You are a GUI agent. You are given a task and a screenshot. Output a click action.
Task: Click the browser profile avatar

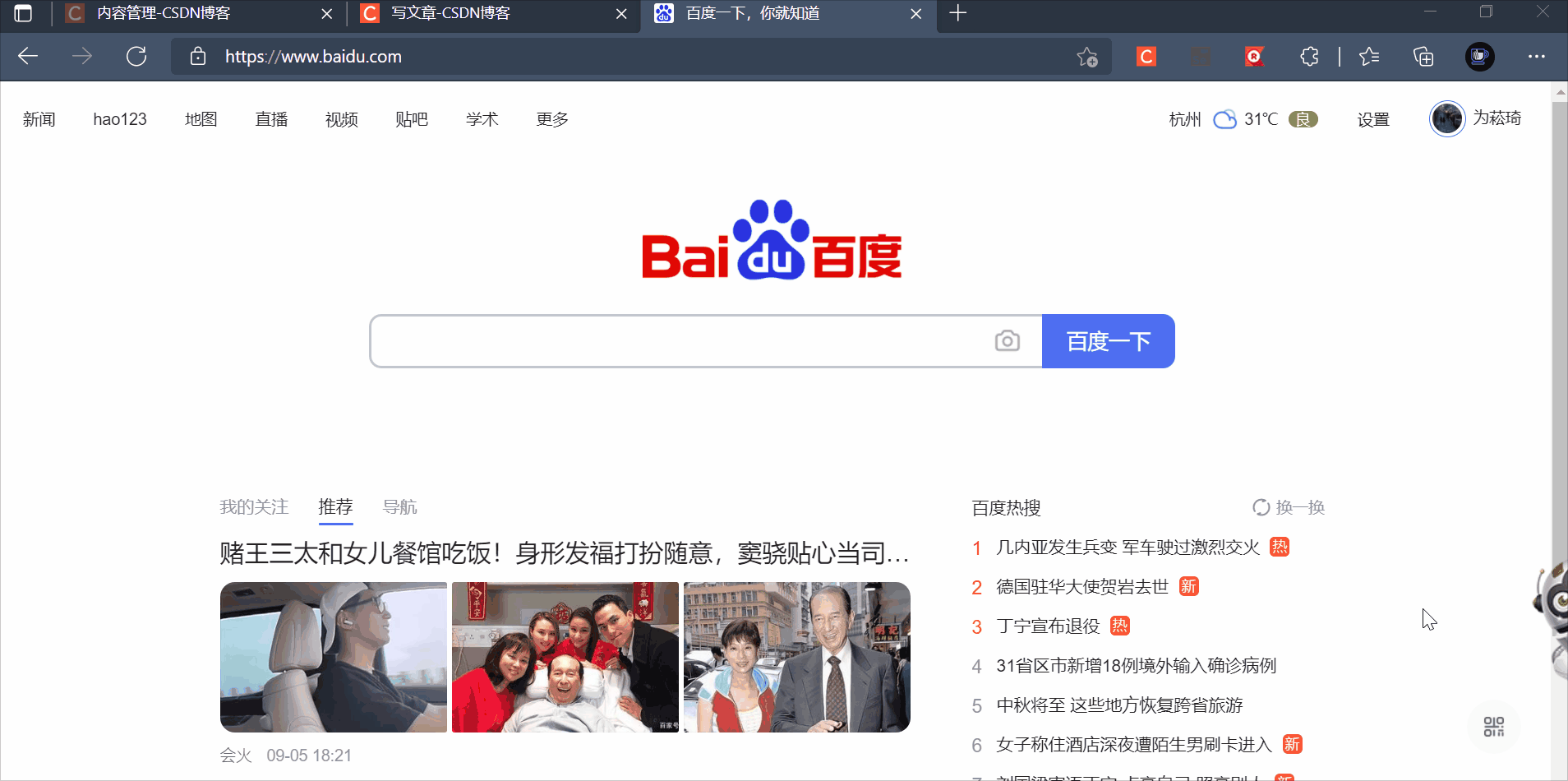[x=1480, y=56]
